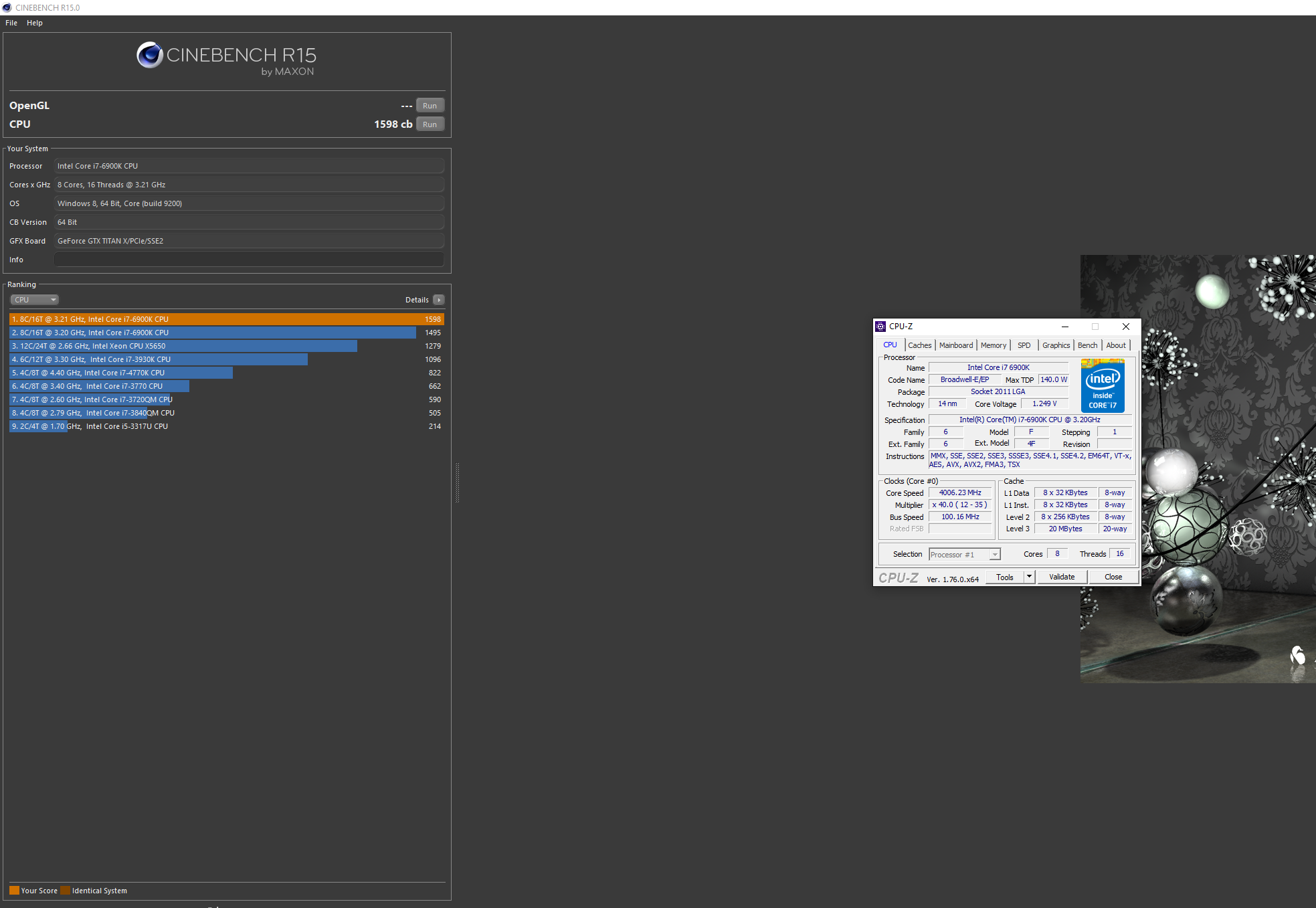Image resolution: width=1316 pixels, height=908 pixels.
Task: Click the Cinebench R15 logo icon
Action: [150, 55]
